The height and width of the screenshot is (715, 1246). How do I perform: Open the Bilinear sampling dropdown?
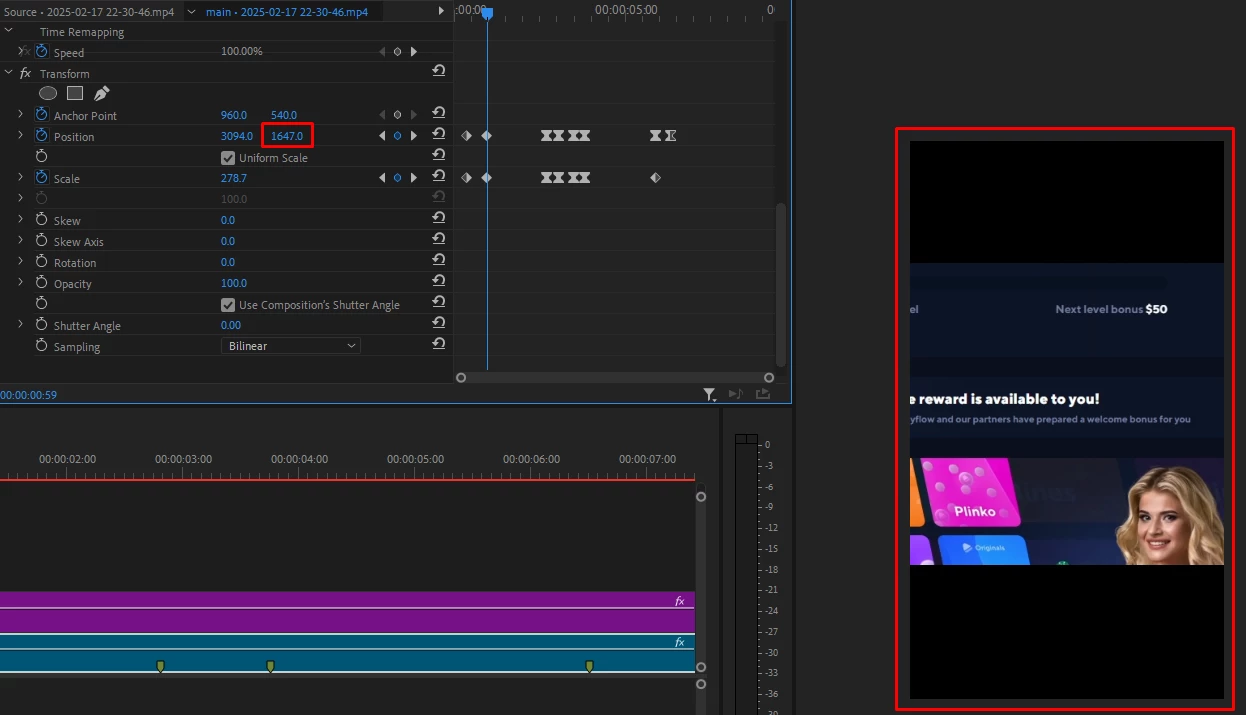point(291,346)
